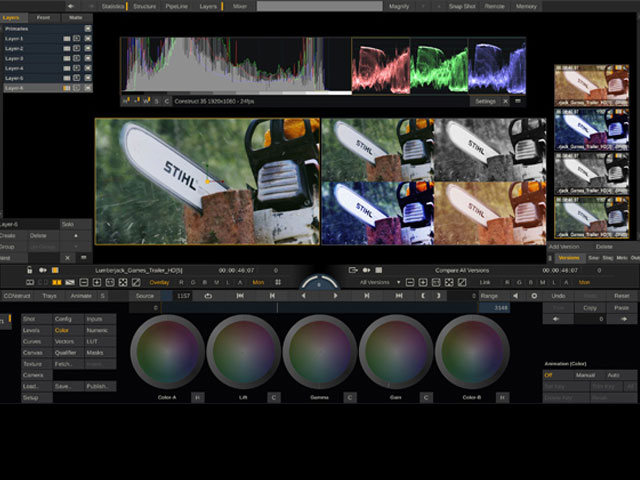Click the 1157 frame number field
This screenshot has height=480, width=640.
[x=183, y=296]
